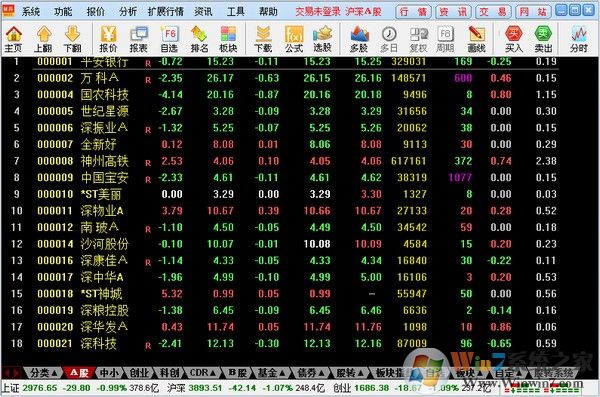The image size is (600, 397).
Task: Open the 帮助 menu
Action: click(268, 11)
